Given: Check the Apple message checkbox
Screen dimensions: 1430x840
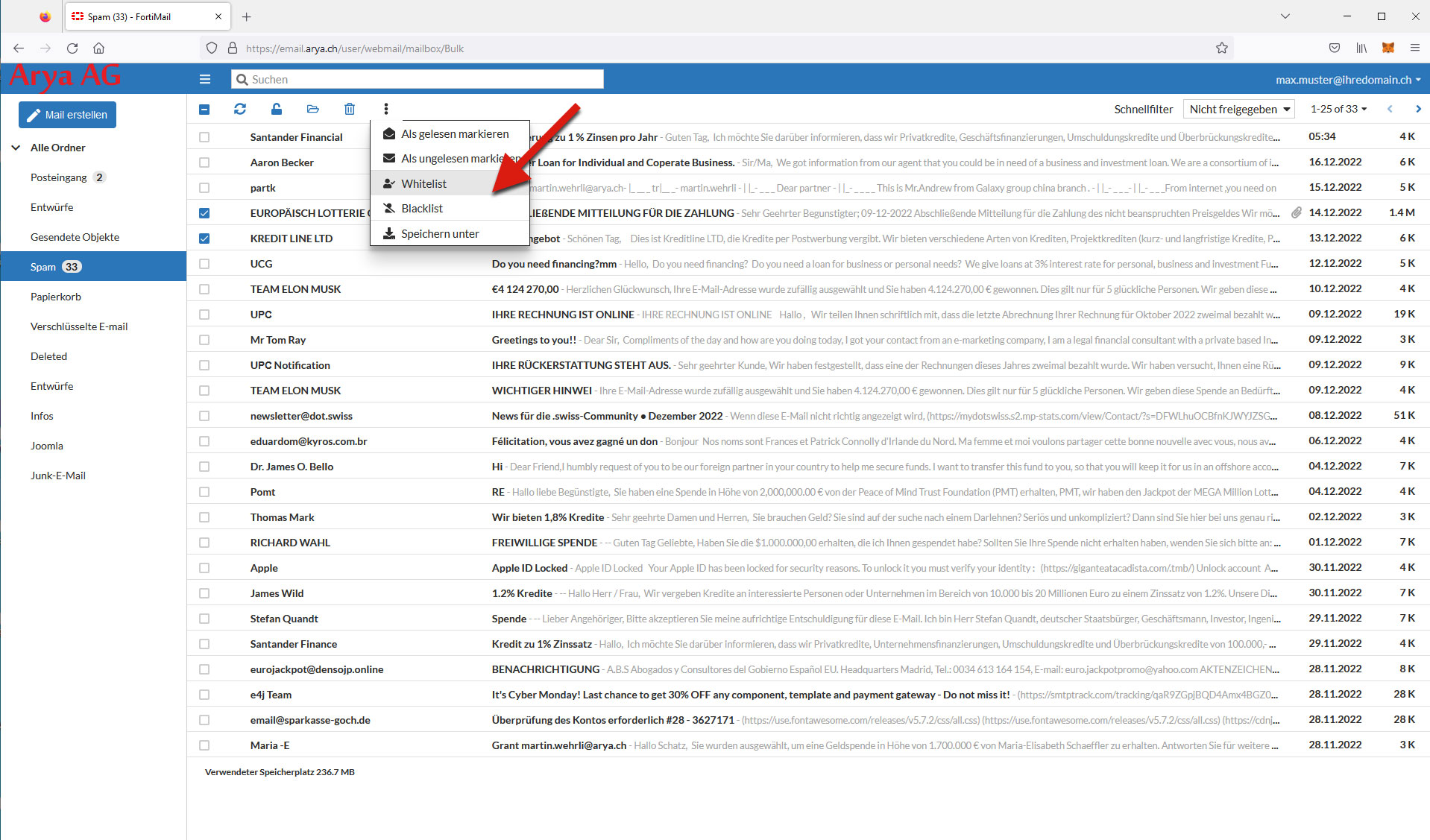Looking at the screenshot, I should tap(204, 568).
